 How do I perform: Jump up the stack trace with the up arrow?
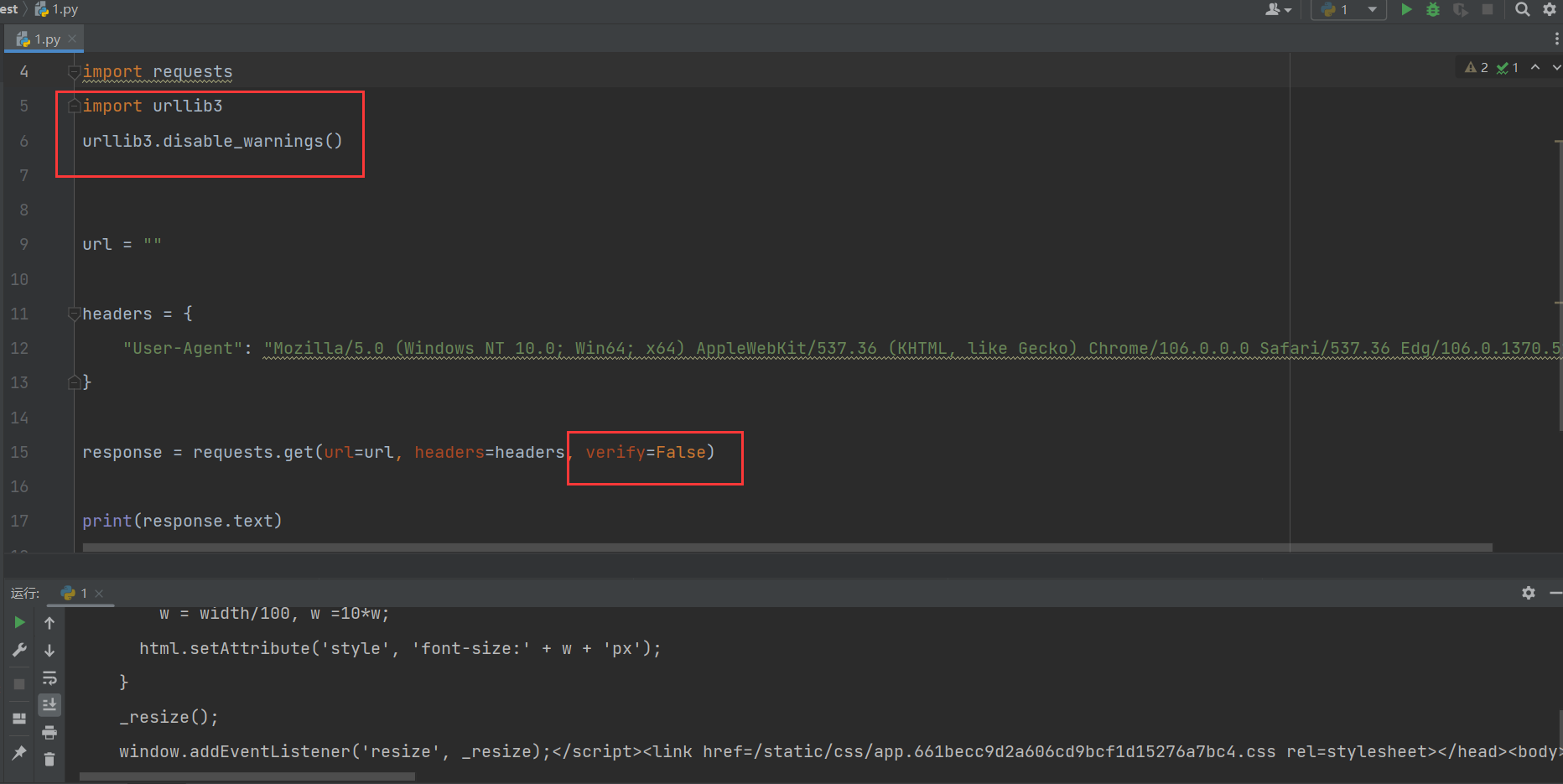click(49, 622)
